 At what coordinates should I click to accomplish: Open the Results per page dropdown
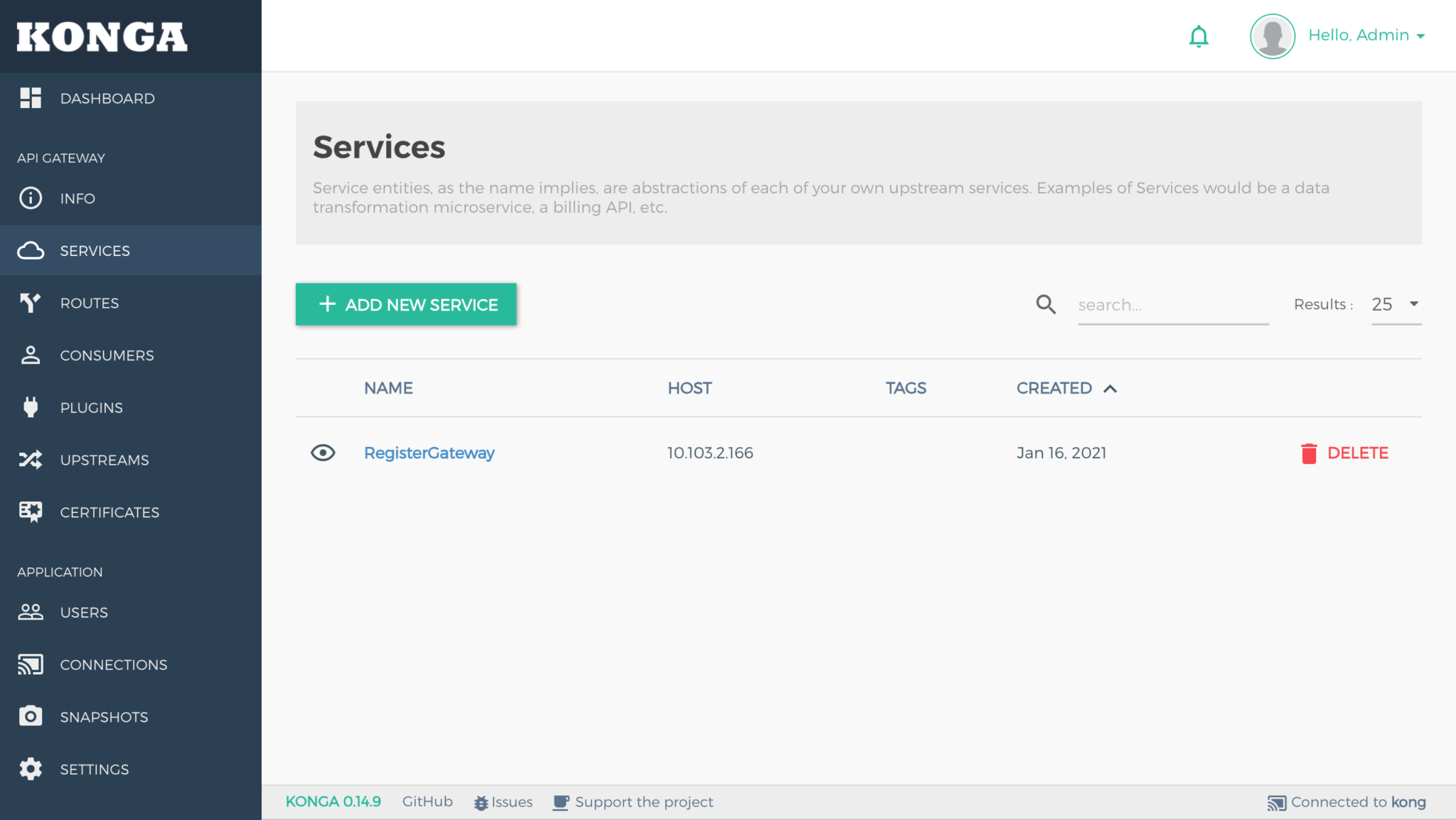(1395, 304)
